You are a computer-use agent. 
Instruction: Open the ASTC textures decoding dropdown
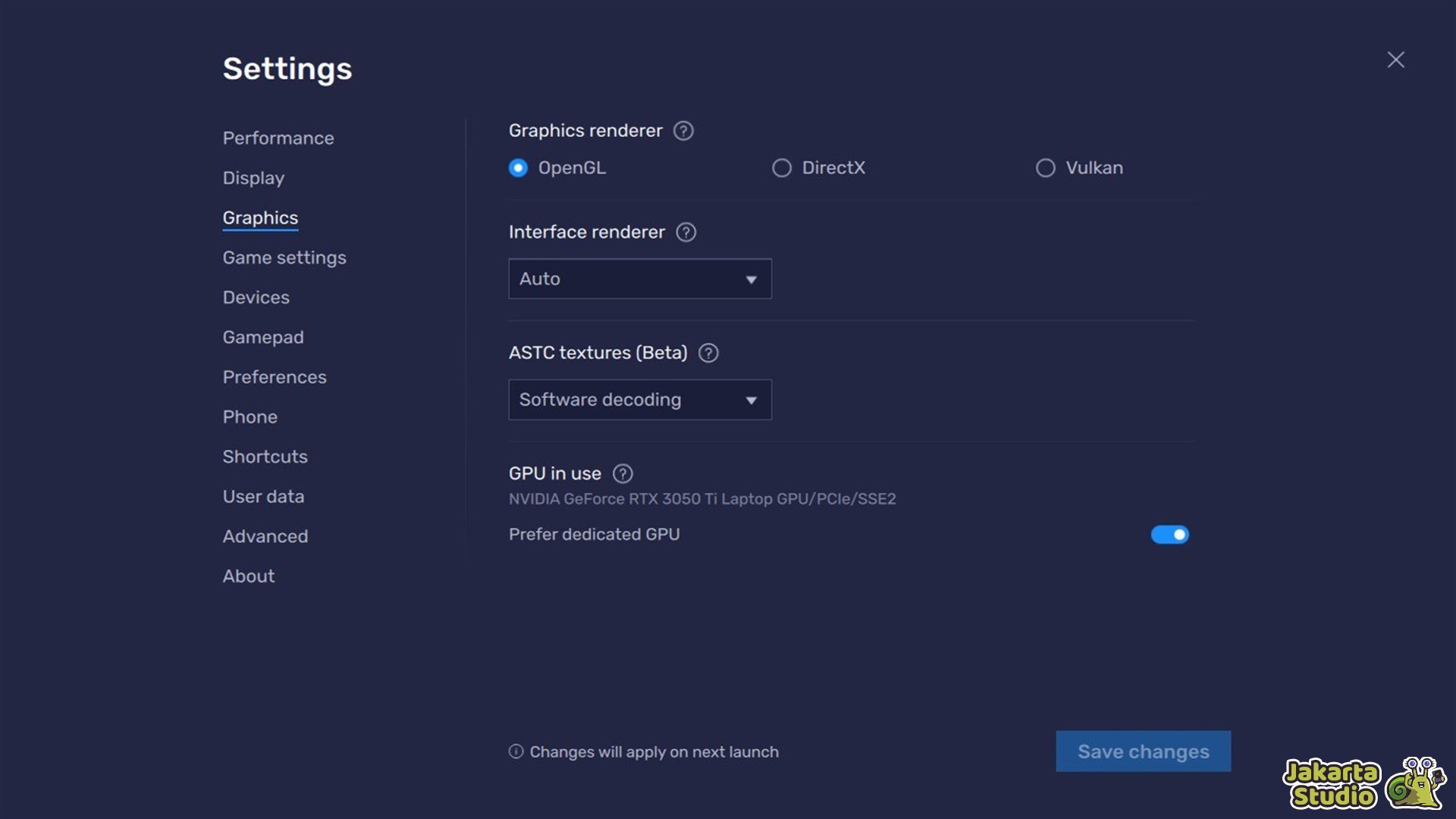click(x=639, y=400)
